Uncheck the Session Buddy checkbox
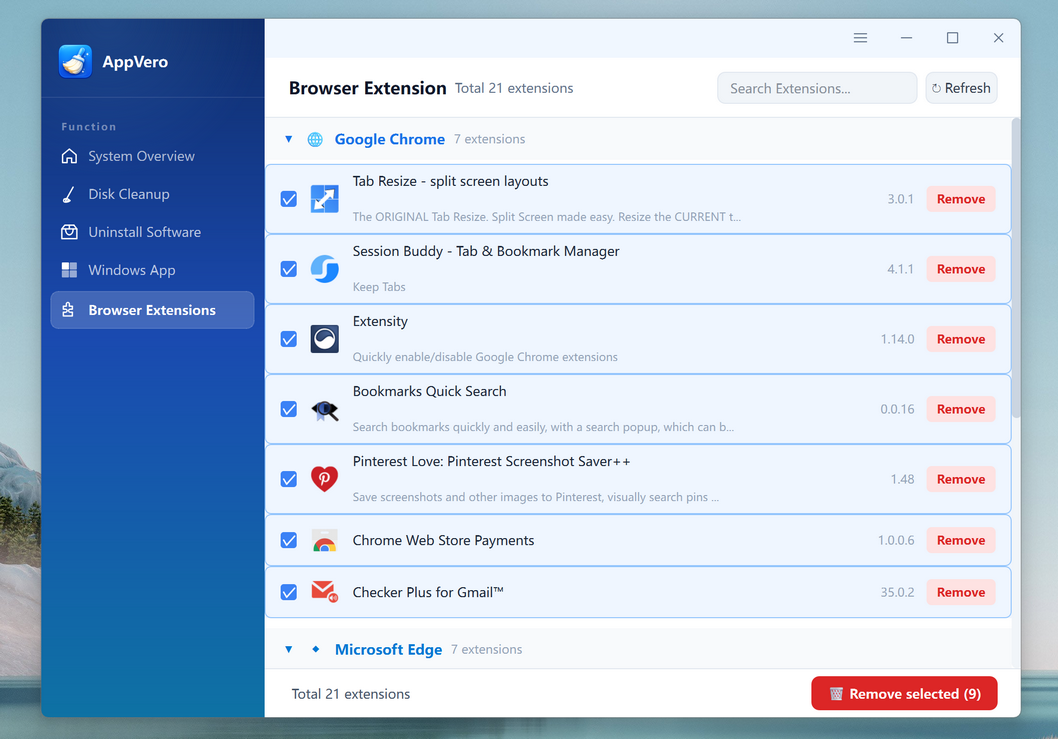The width and height of the screenshot is (1058, 739). tap(289, 269)
